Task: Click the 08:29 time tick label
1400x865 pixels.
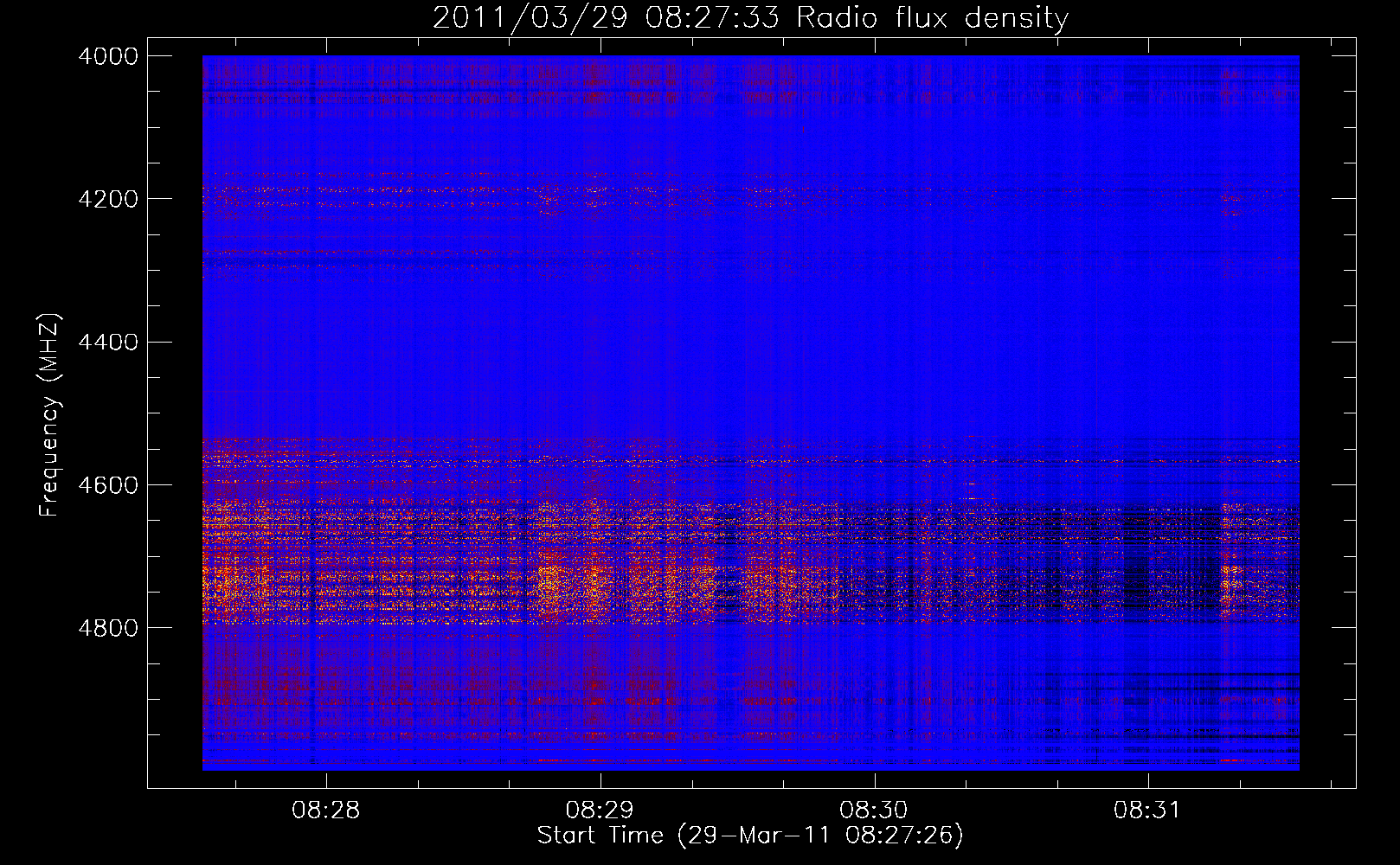Action: (600, 811)
